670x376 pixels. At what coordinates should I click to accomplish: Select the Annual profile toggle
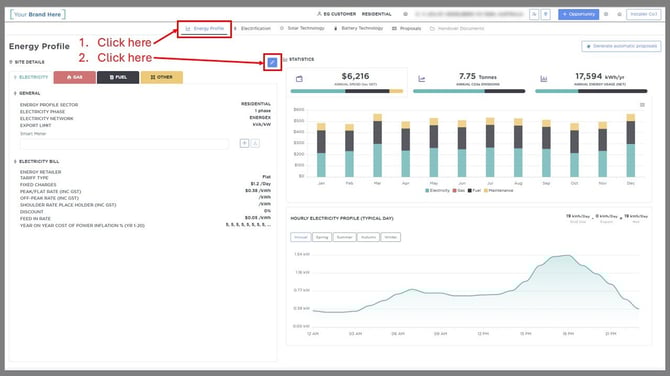pyautogui.click(x=301, y=237)
